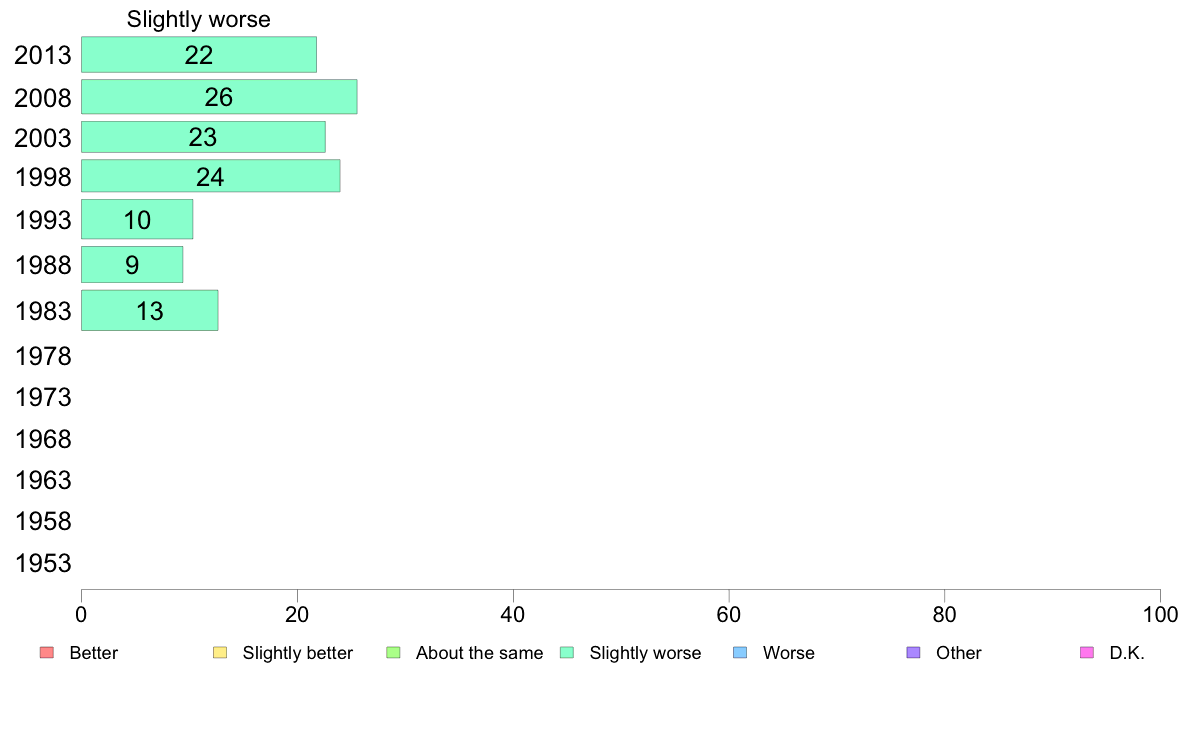Click the Worse legend text label
The image size is (1188, 736).
click(789, 653)
